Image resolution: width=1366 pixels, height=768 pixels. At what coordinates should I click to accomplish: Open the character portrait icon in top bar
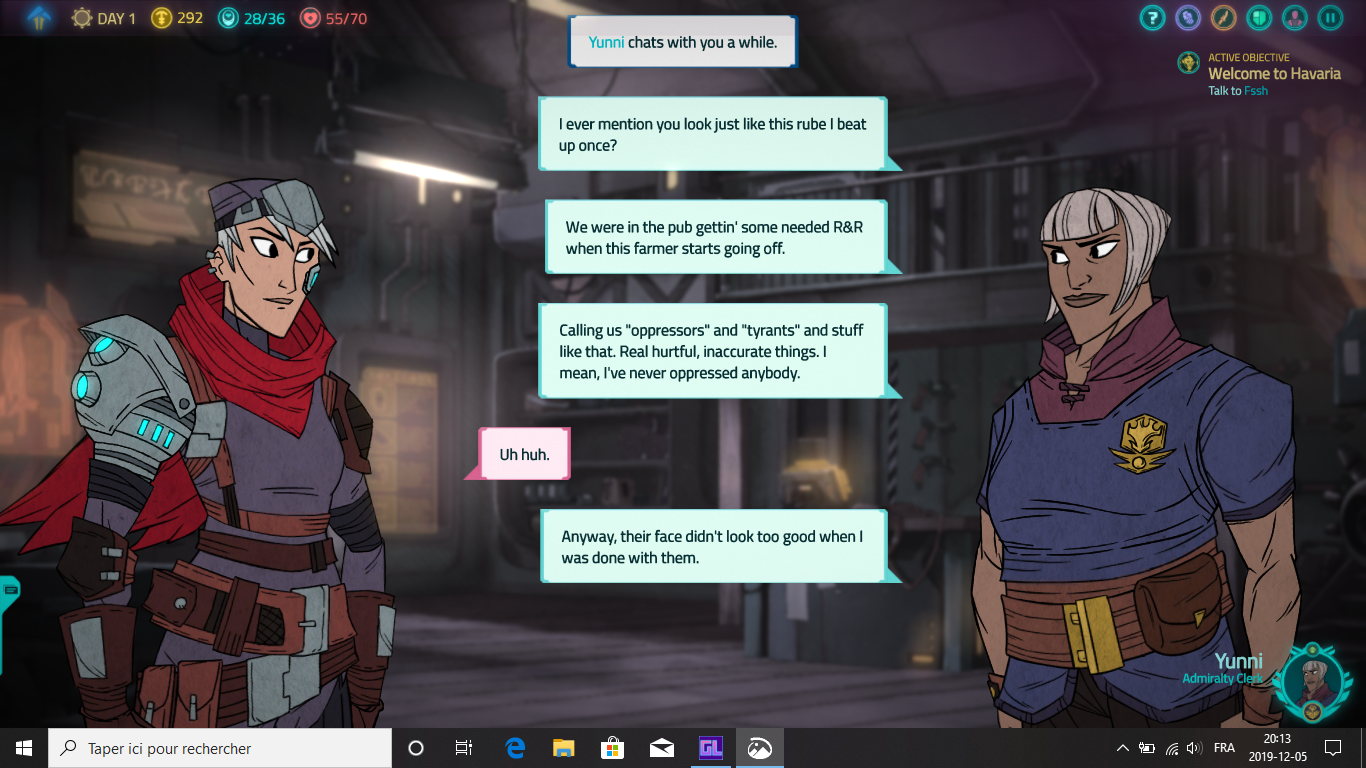pos(1295,17)
